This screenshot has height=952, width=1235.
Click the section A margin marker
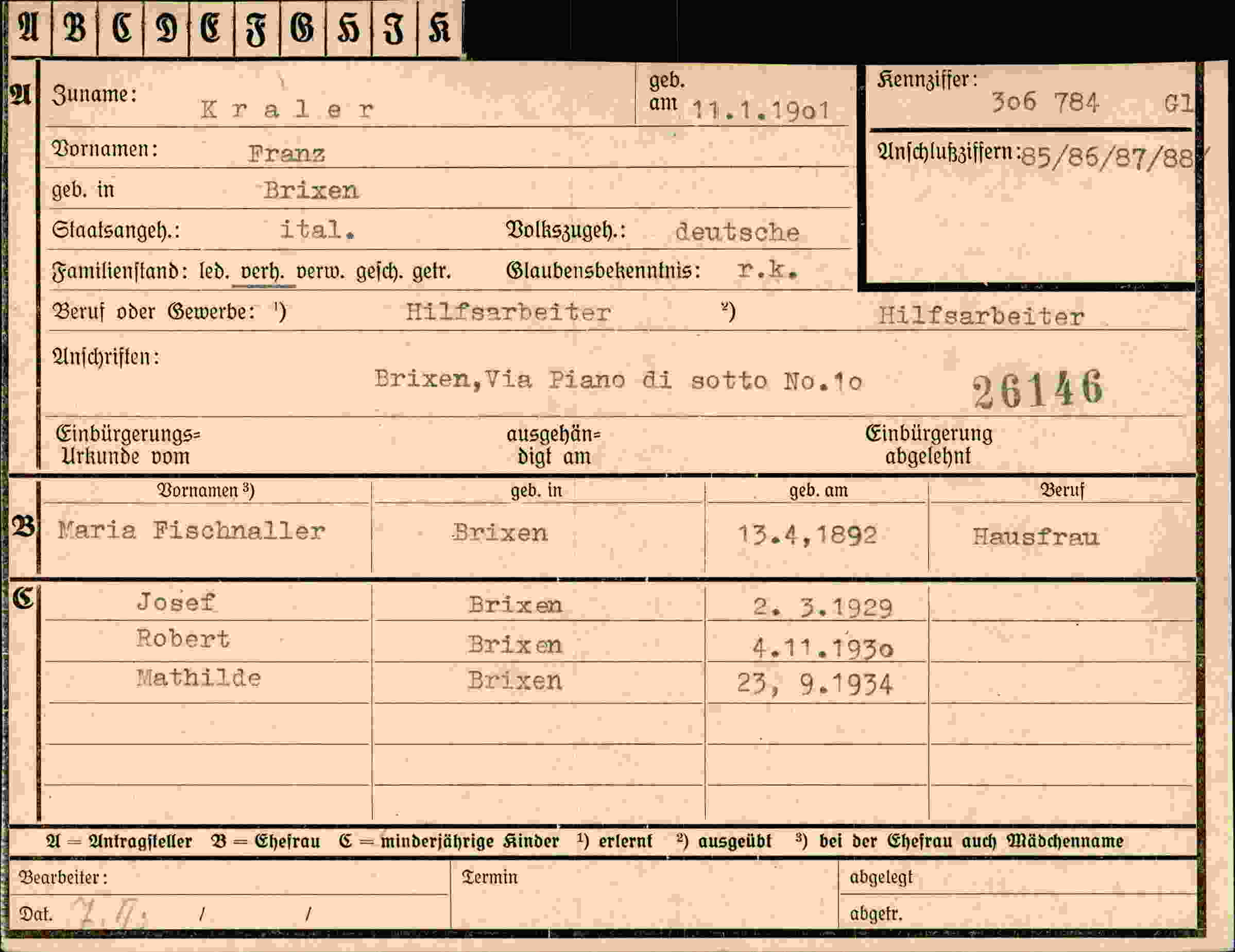coord(21,96)
